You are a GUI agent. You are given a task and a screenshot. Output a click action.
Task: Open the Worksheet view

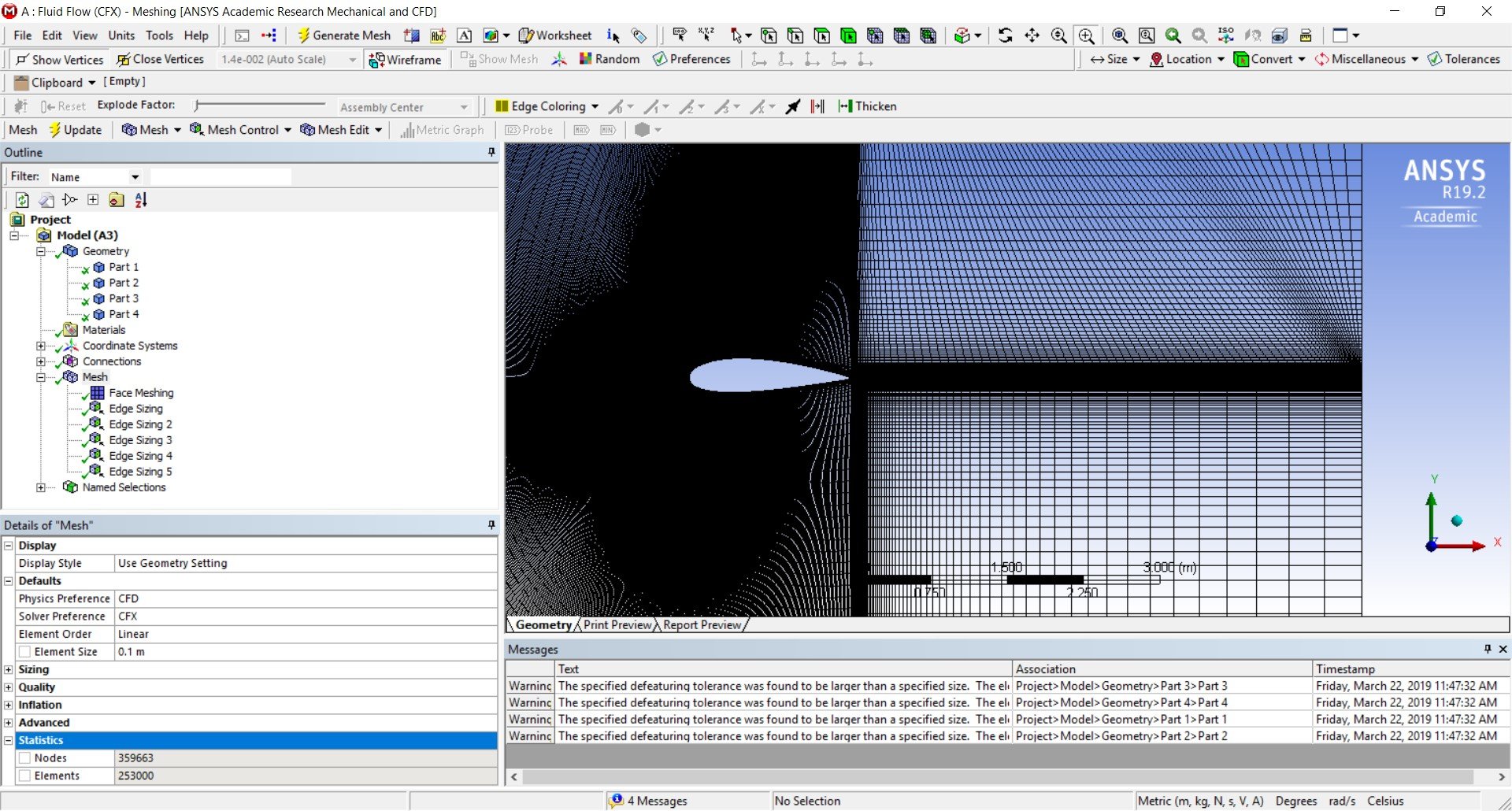pyautogui.click(x=555, y=35)
